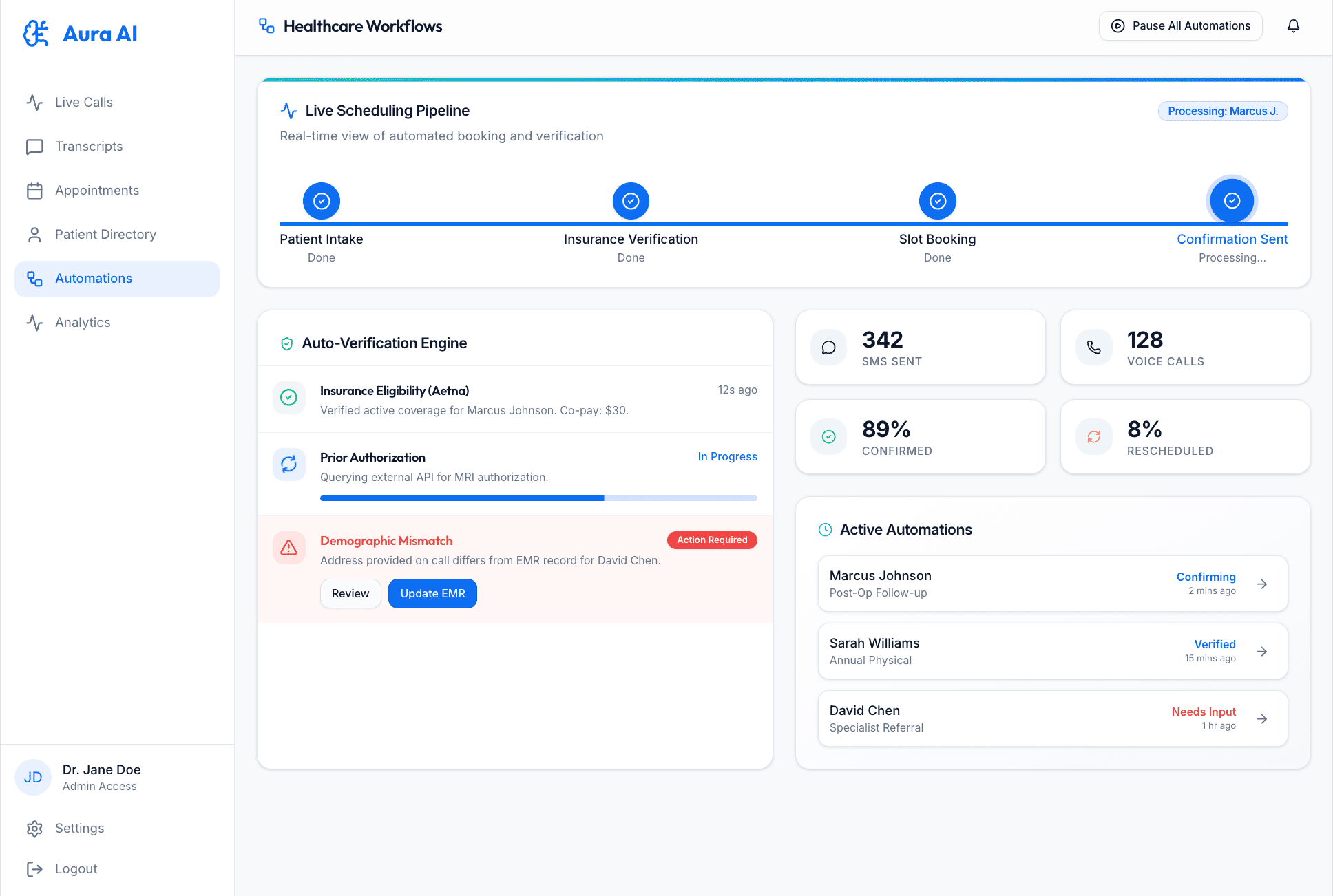Click the Rescheduled red refresh icon
The width and height of the screenshot is (1333, 896).
(x=1093, y=437)
